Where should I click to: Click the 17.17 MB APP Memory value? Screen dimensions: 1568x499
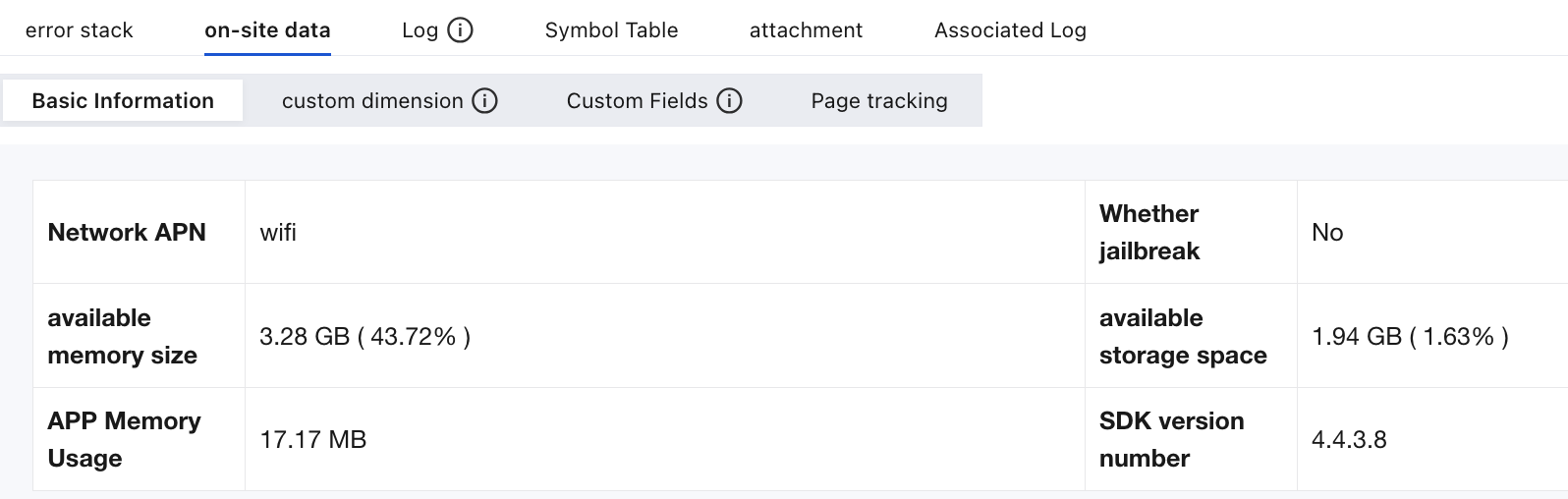tap(312, 440)
